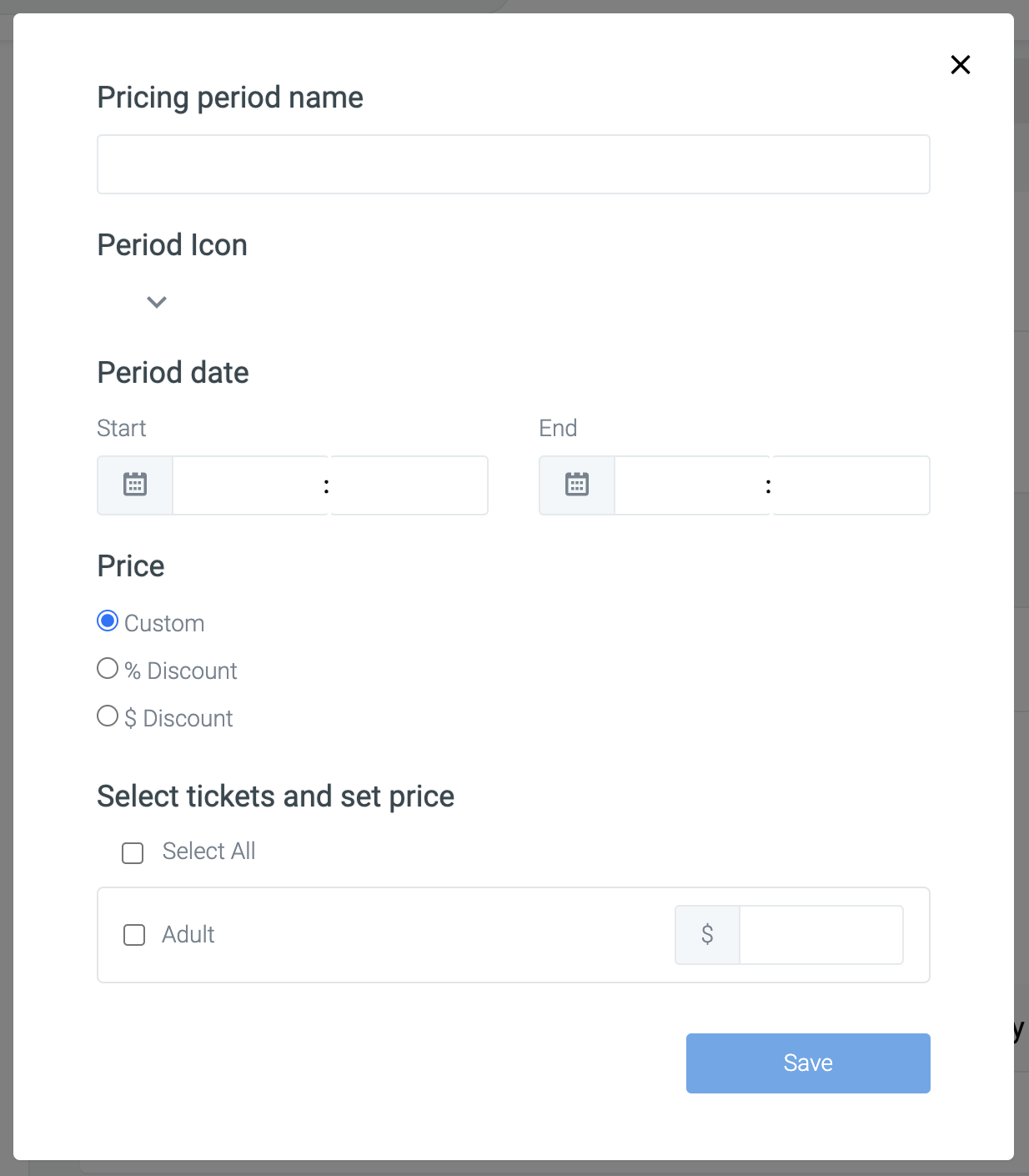Click the End date calendar icon
Screen dimensions: 1029x1176
[x=577, y=485]
